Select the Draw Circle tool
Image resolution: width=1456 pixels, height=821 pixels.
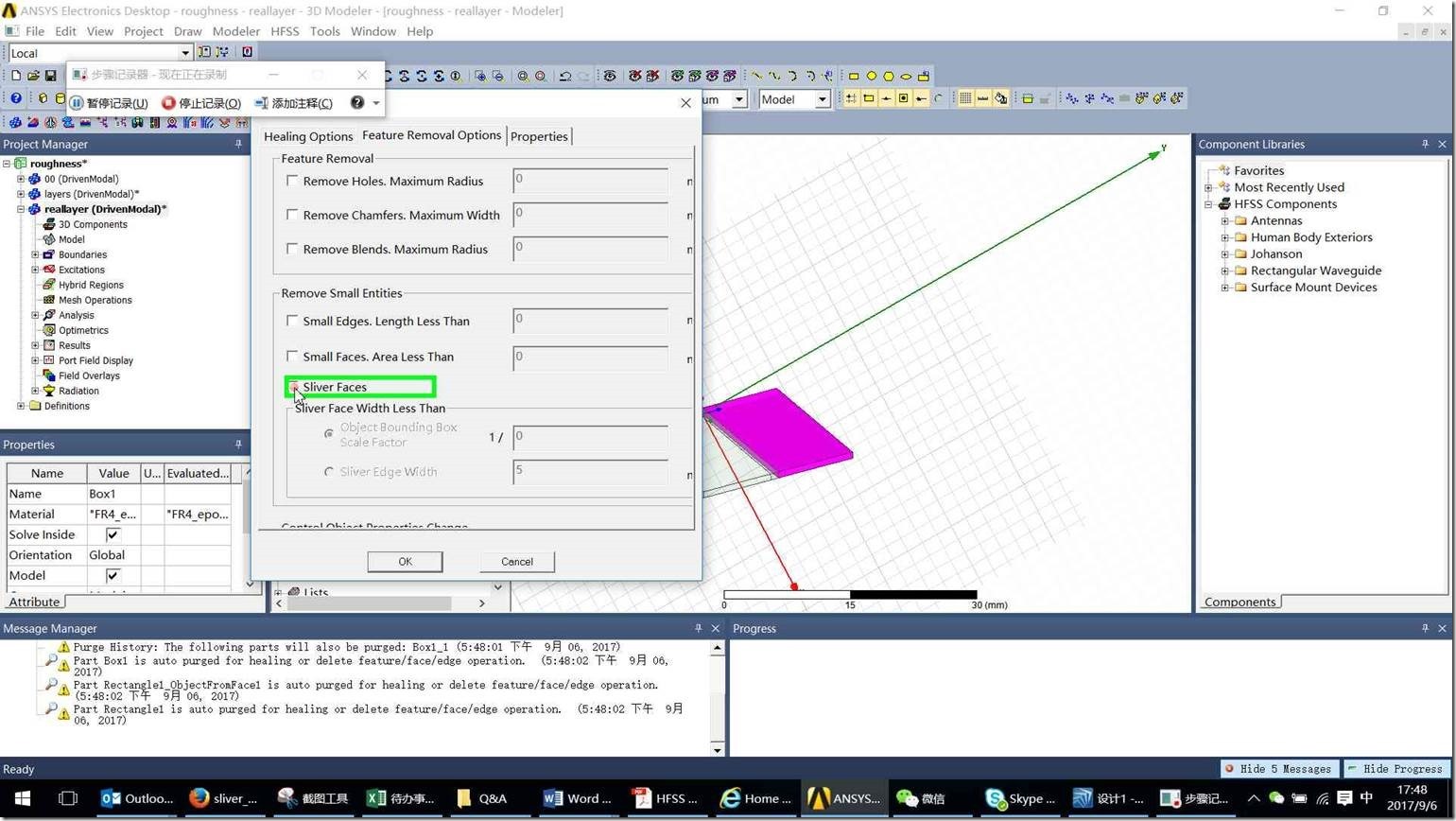point(872,76)
